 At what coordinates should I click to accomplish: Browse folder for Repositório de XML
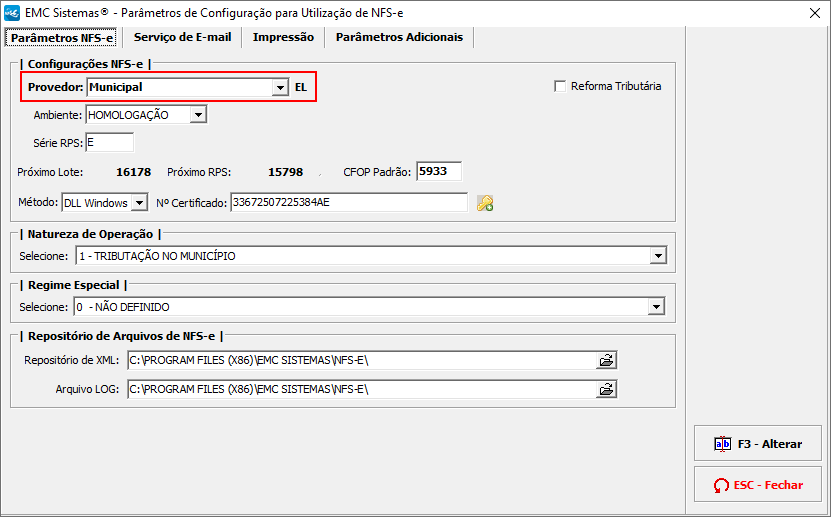tap(606, 361)
